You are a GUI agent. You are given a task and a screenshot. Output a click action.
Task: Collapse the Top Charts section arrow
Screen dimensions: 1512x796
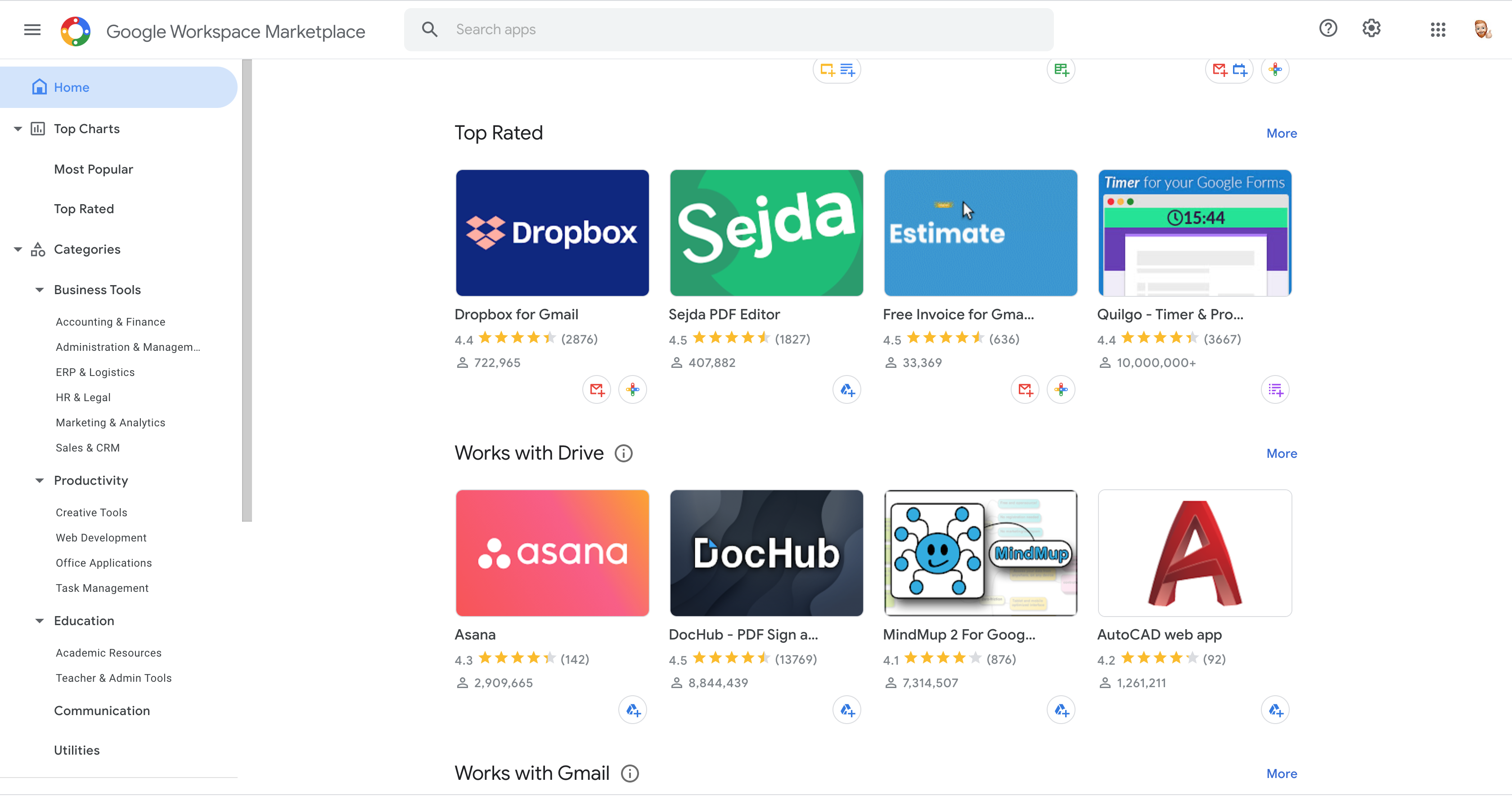click(x=18, y=129)
